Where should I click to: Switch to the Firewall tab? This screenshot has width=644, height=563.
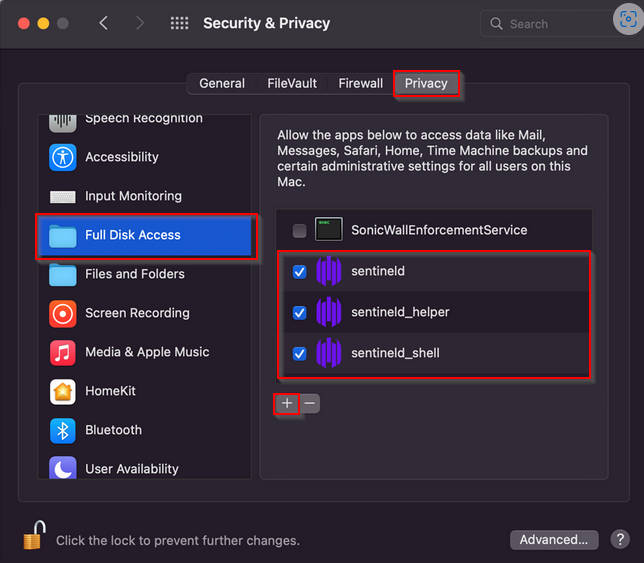361,83
